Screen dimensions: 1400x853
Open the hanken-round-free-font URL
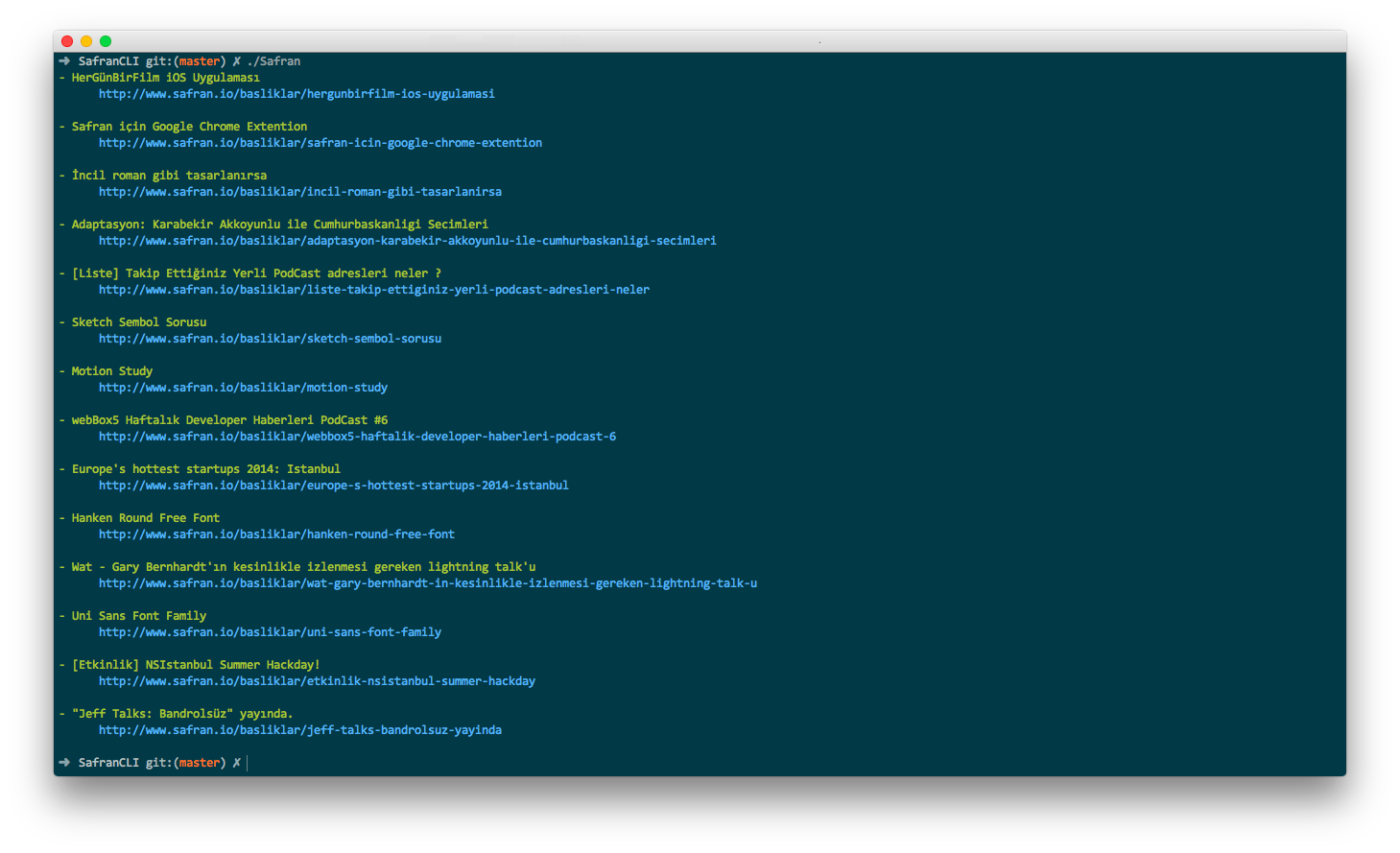pyautogui.click(x=277, y=534)
